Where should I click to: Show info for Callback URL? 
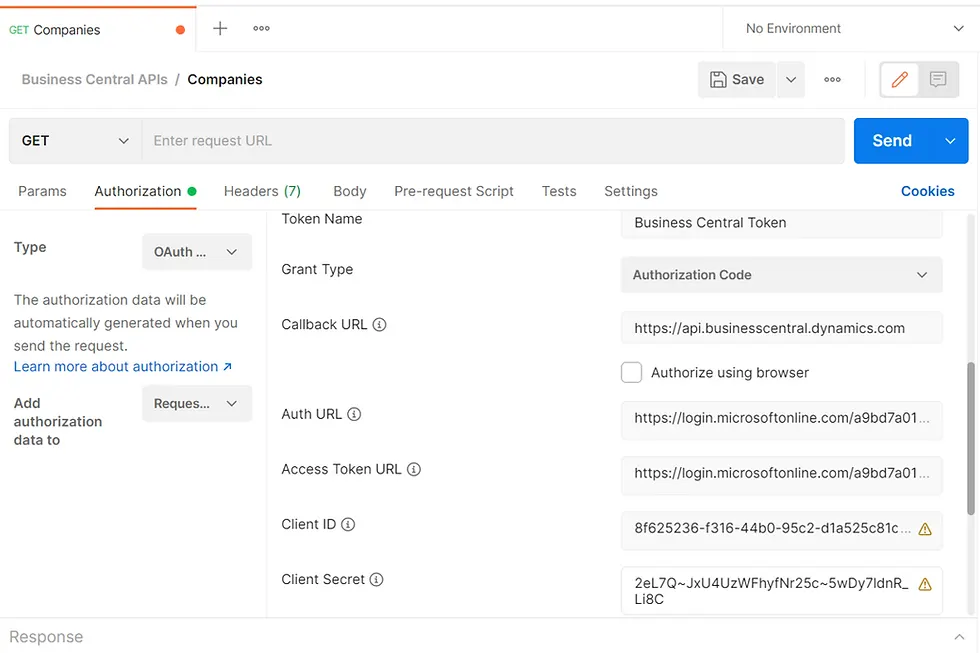pos(379,325)
